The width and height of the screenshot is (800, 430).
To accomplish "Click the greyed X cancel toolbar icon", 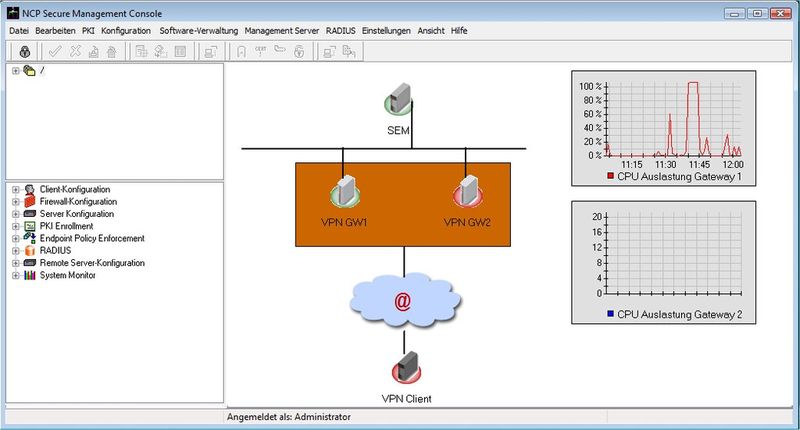I will (x=75, y=52).
